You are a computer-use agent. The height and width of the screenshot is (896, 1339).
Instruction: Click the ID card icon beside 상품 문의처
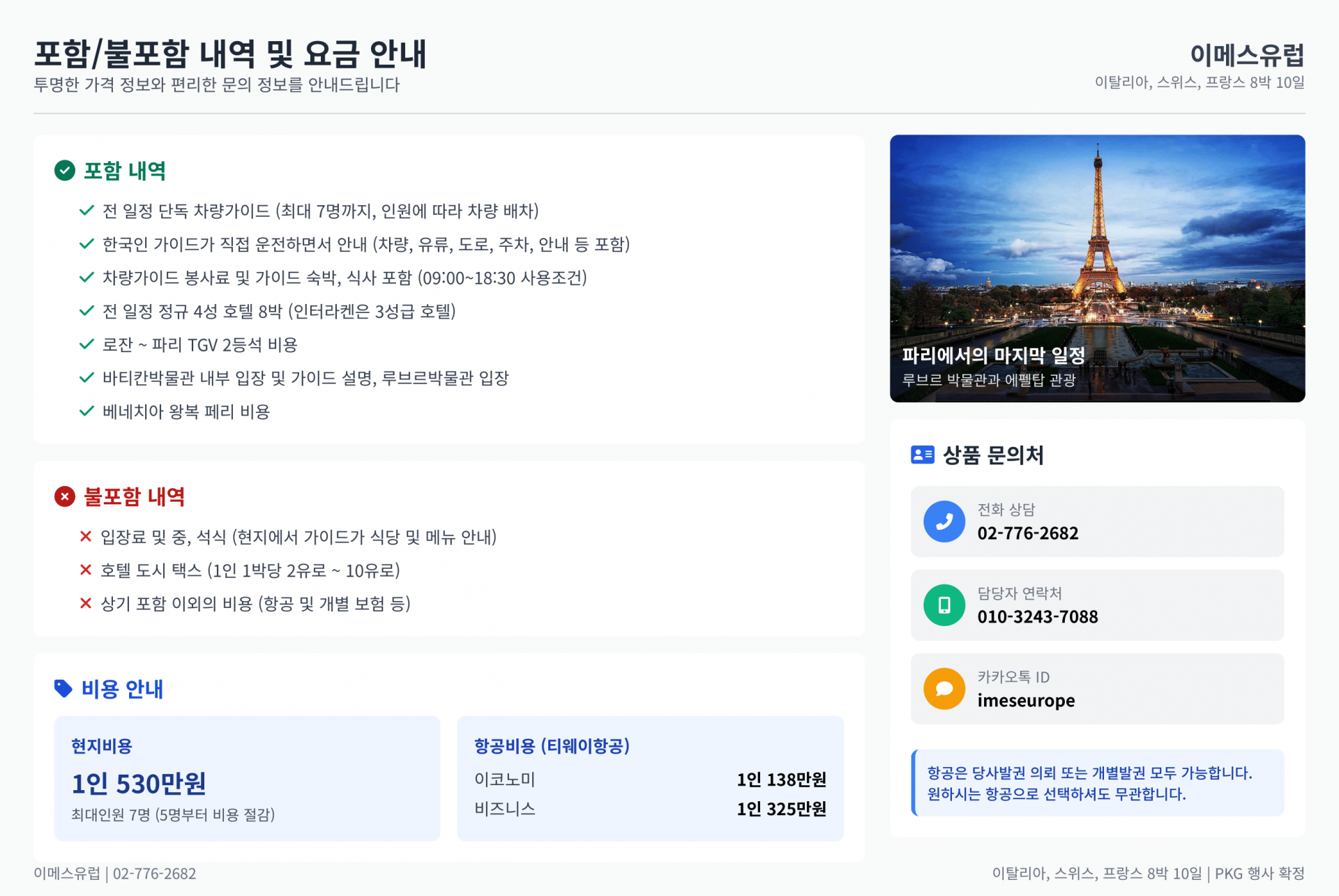(923, 455)
